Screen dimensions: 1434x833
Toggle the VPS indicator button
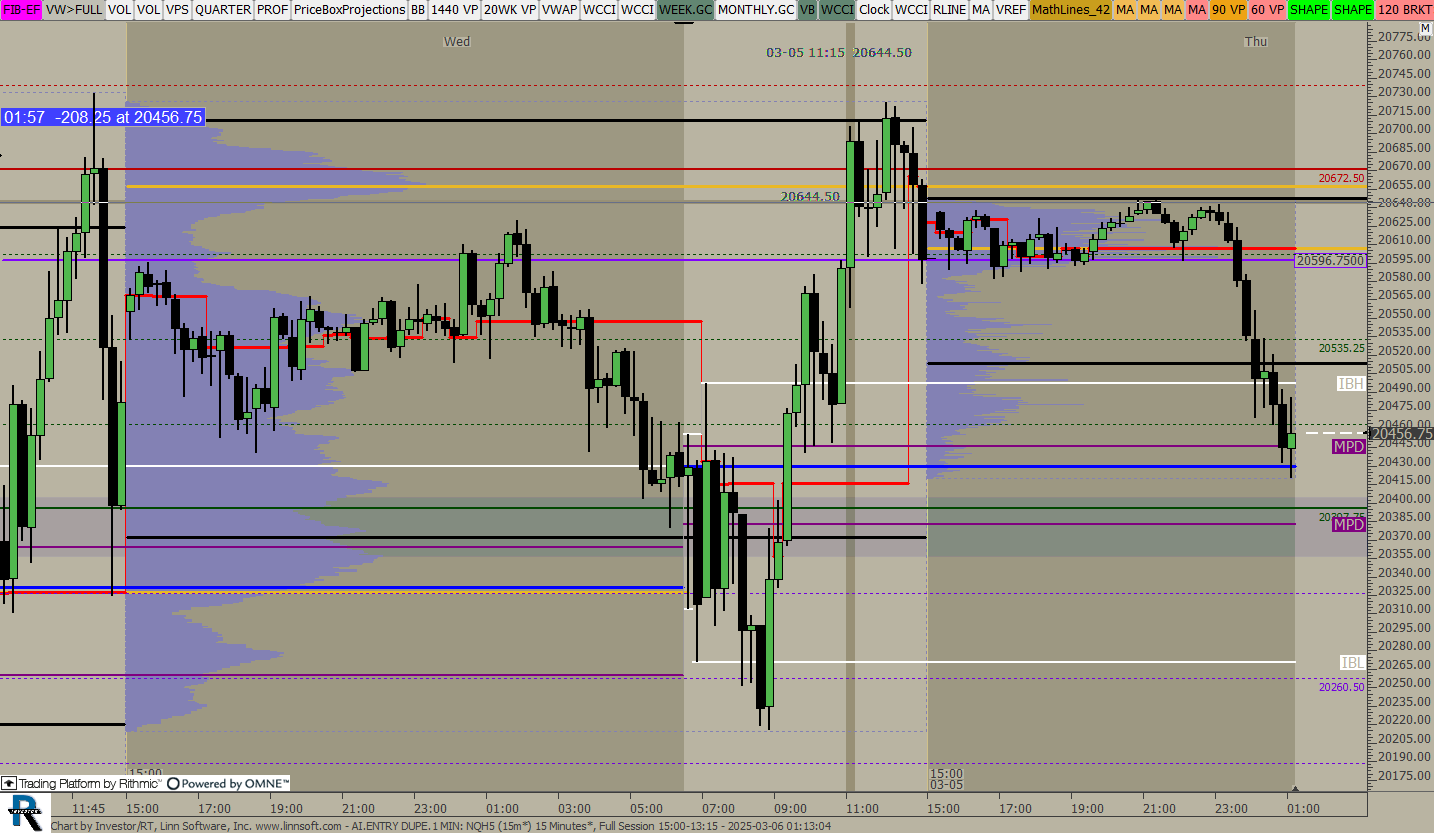[177, 9]
